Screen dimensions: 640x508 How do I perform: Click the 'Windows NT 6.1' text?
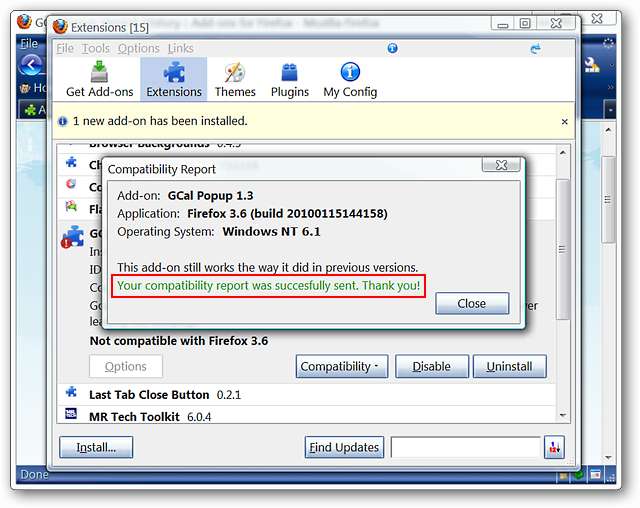coord(271,231)
